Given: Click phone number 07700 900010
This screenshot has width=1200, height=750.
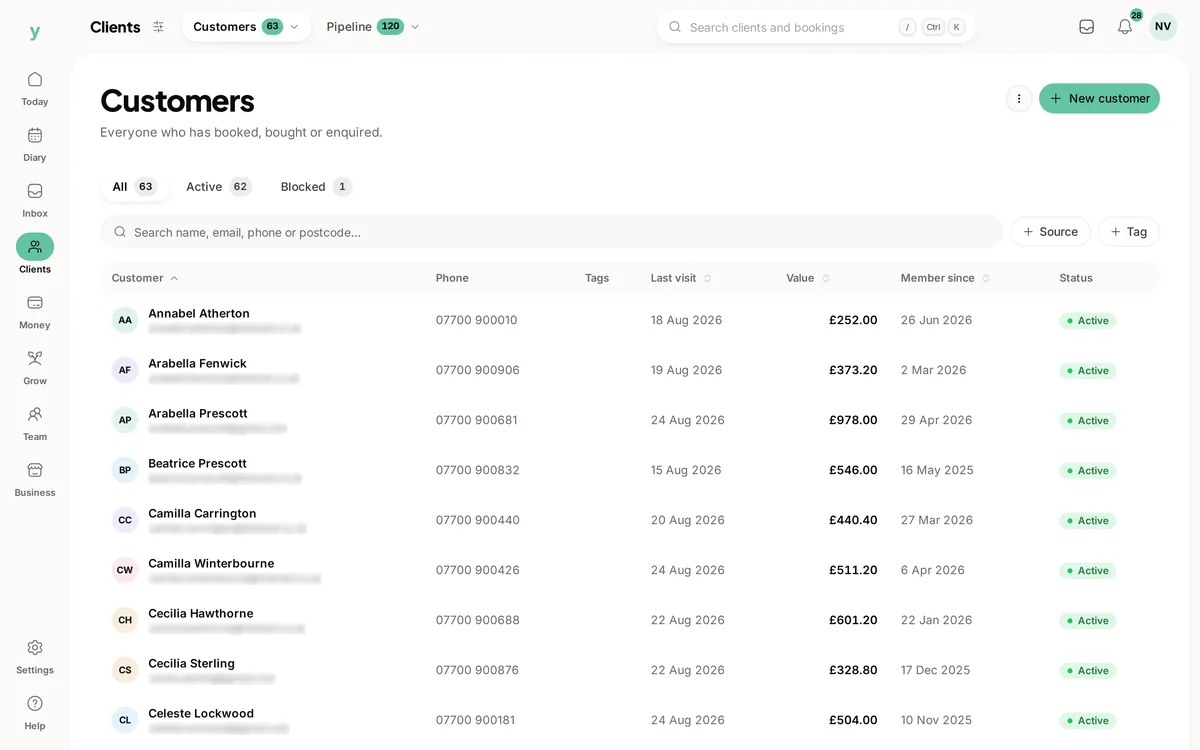Looking at the screenshot, I should 476,320.
